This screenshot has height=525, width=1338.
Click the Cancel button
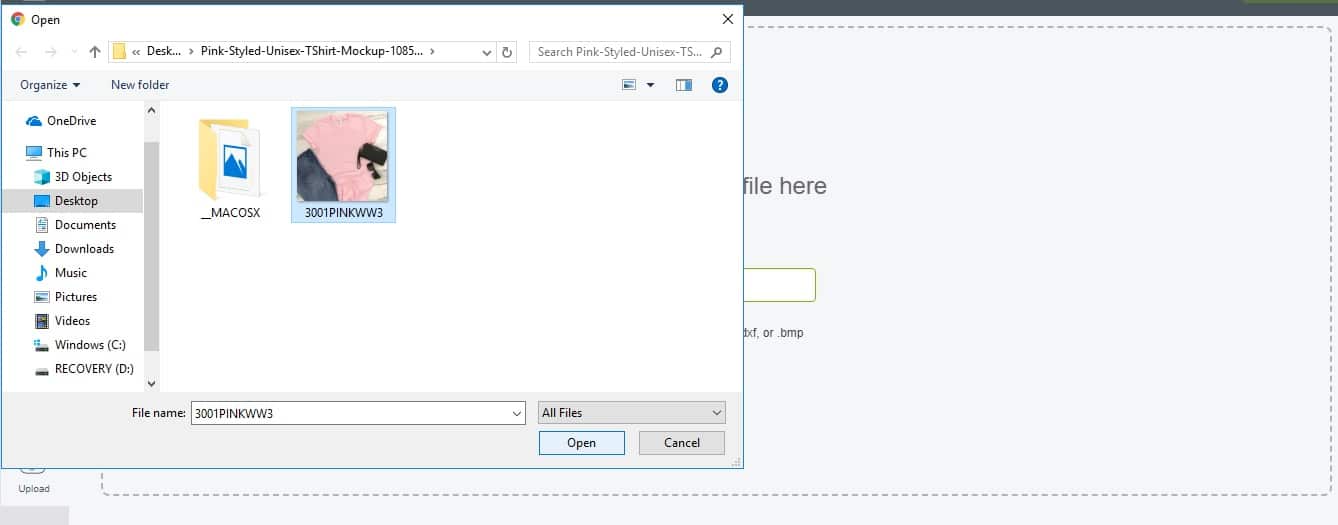point(682,443)
